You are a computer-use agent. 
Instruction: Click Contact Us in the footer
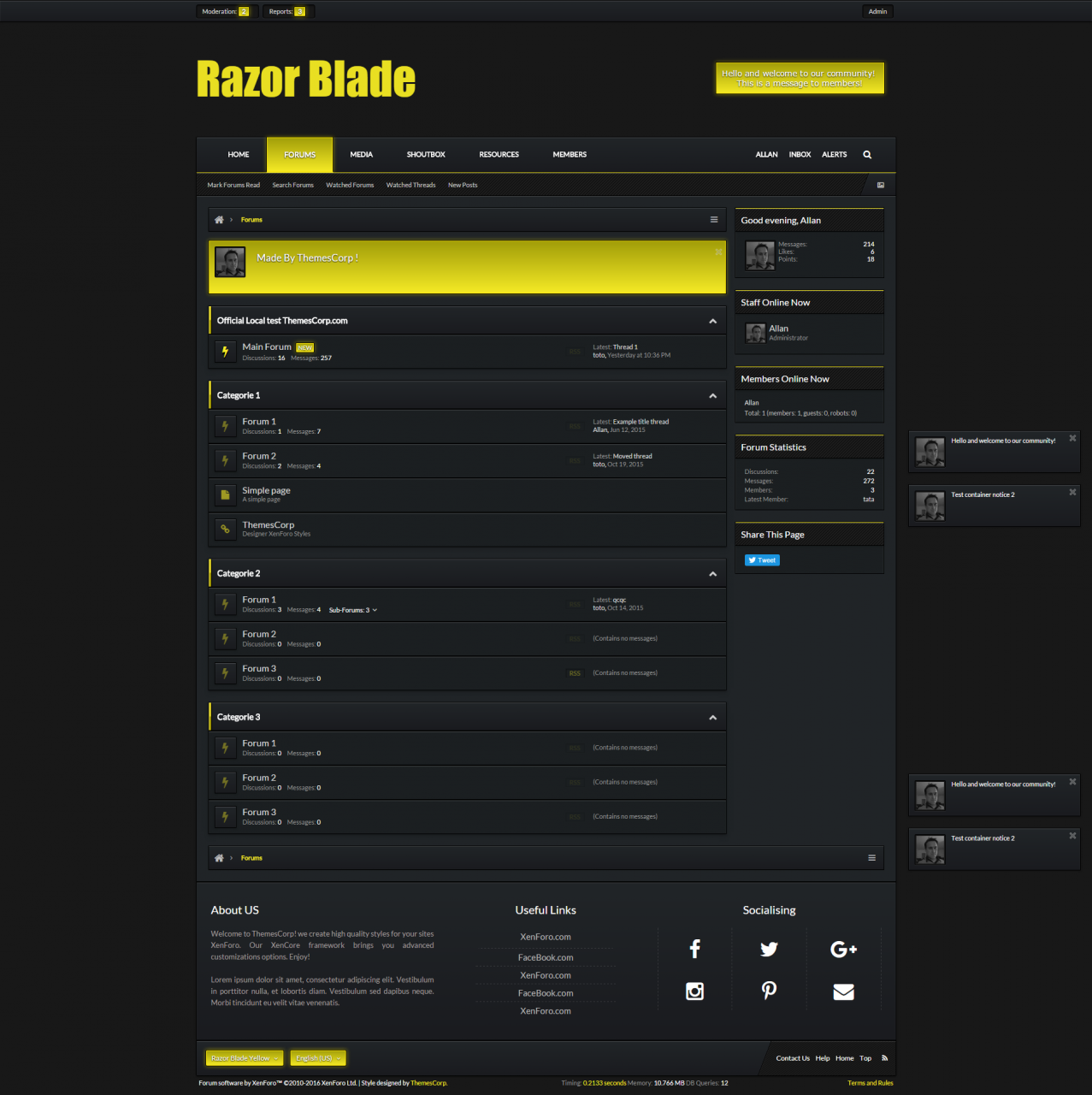pos(793,1058)
